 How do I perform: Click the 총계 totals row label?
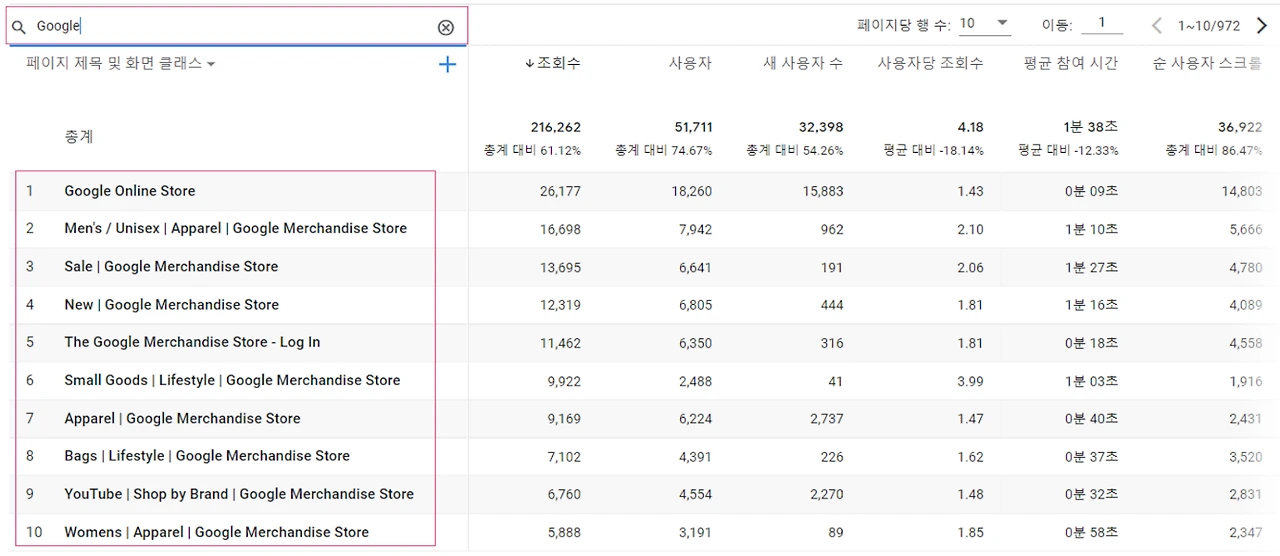click(79, 136)
